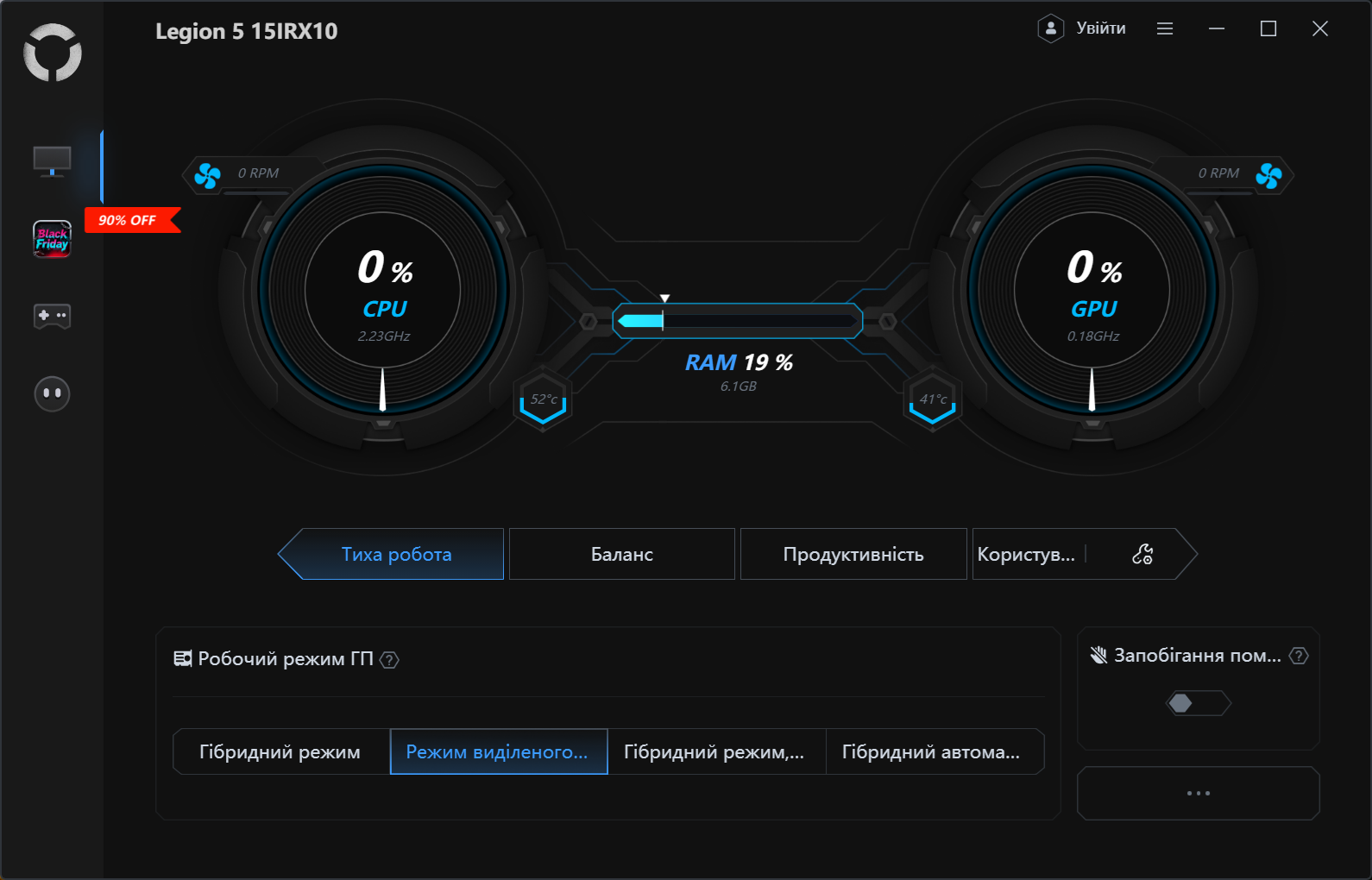Select the Користув... custom mode

(x=1027, y=554)
